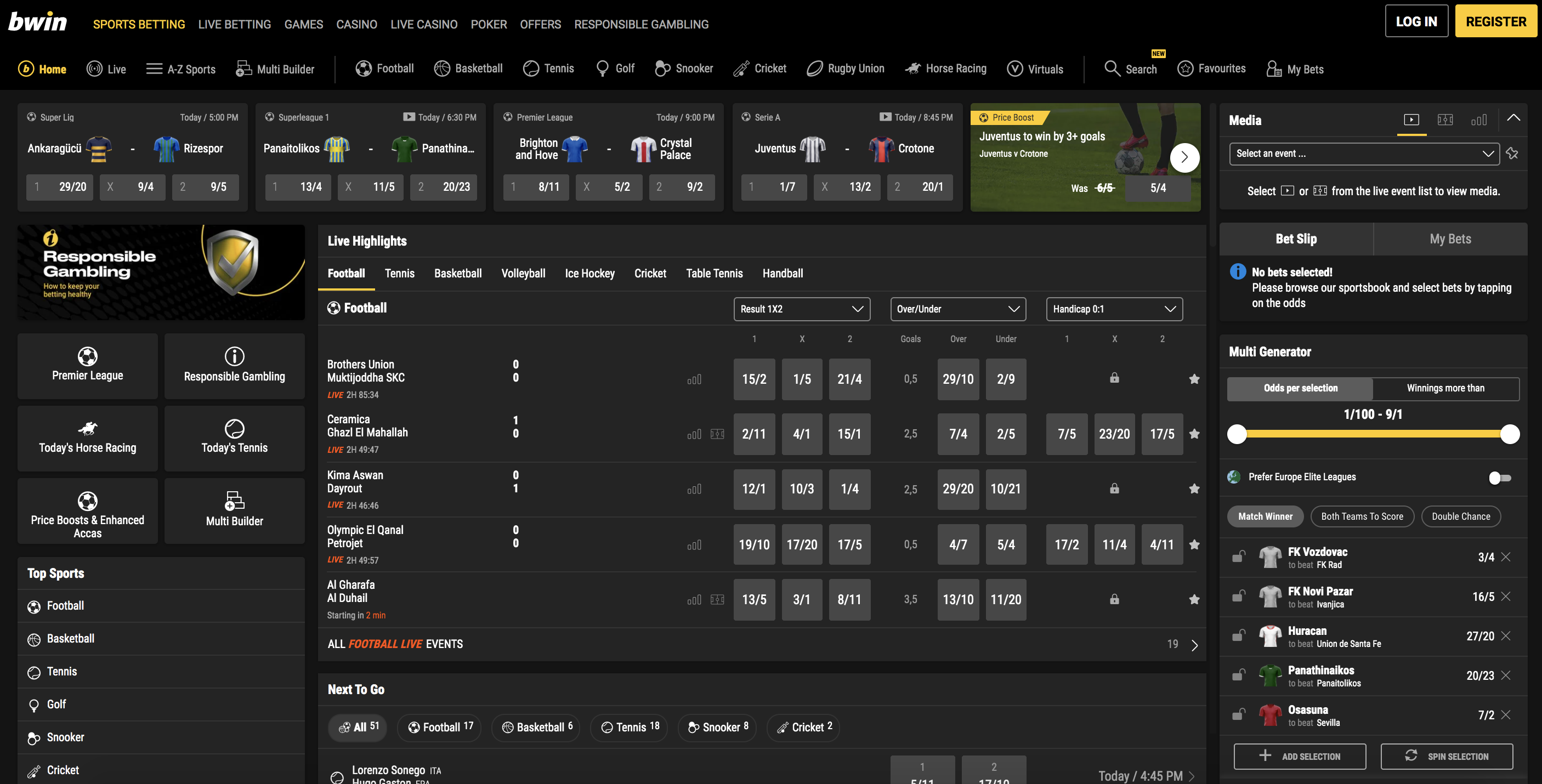Open the Select an event dropdown
This screenshot has width=1542, height=784.
coord(1364,154)
